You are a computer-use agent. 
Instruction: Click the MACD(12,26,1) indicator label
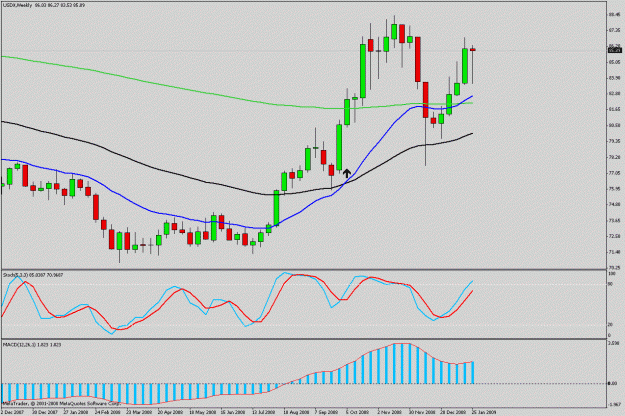coord(32,344)
